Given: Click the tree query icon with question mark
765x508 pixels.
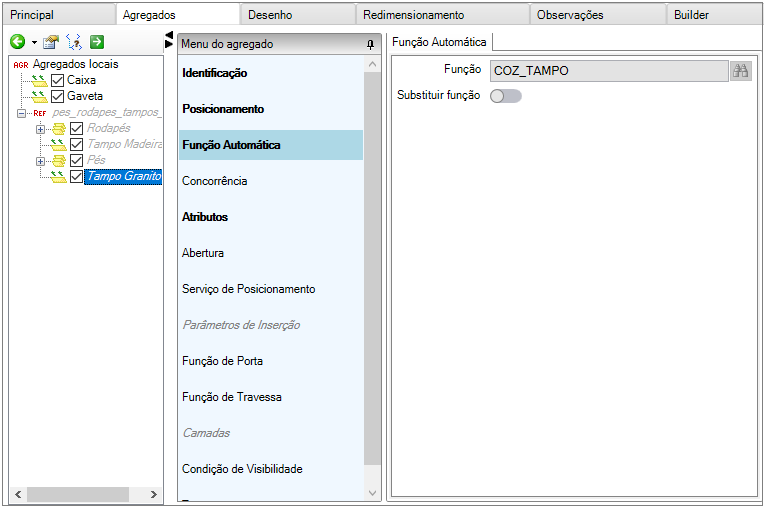Looking at the screenshot, I should pyautogui.click(x=75, y=42).
